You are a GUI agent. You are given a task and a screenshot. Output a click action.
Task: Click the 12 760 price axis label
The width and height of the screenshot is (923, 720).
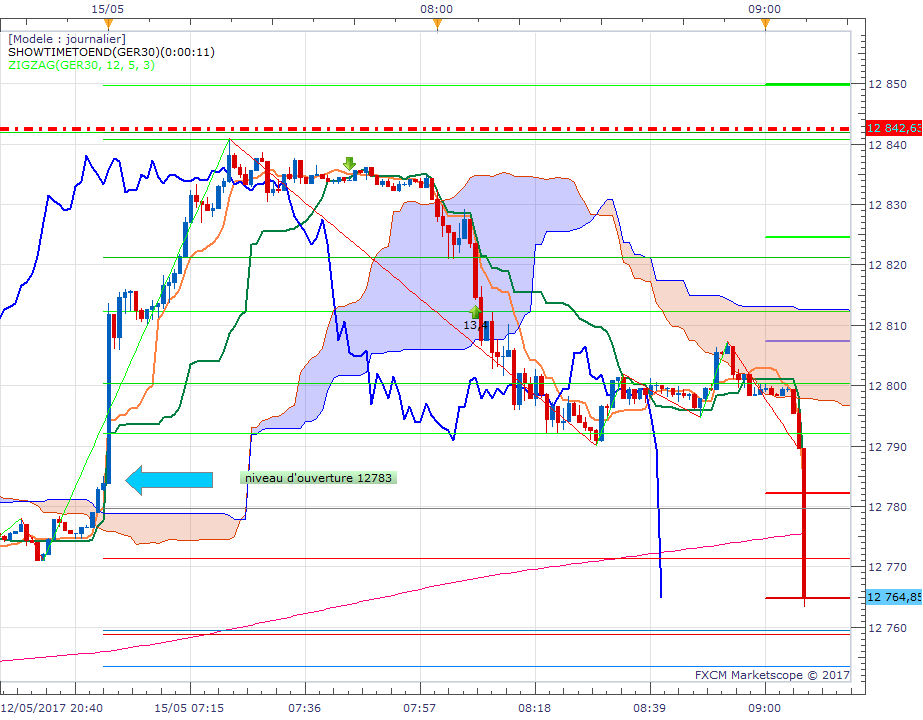coord(887,628)
